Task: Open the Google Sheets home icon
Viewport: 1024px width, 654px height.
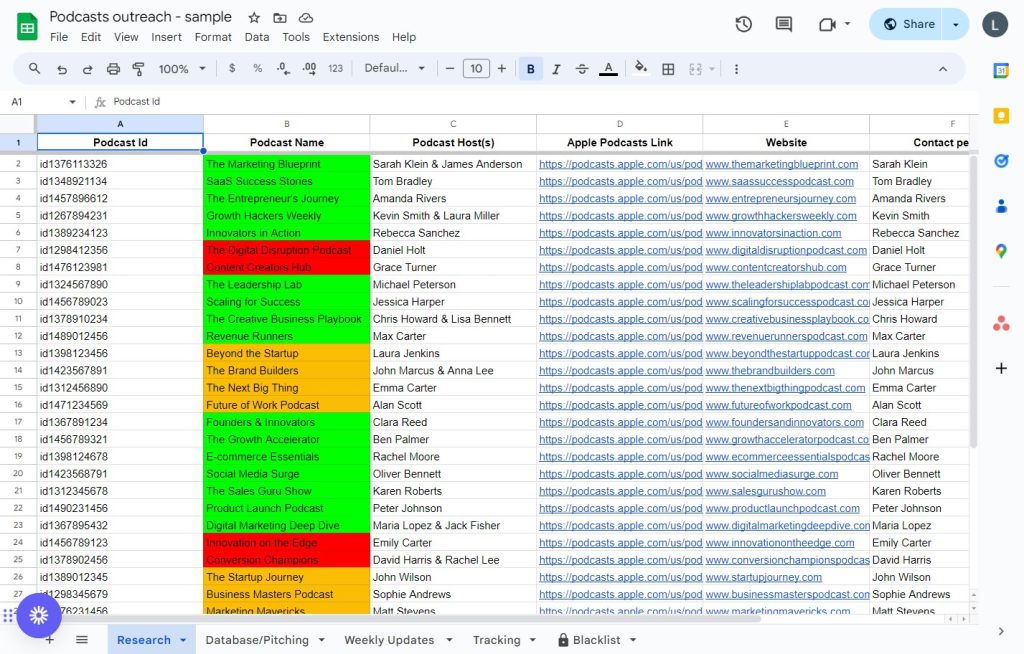Action: [x=27, y=27]
